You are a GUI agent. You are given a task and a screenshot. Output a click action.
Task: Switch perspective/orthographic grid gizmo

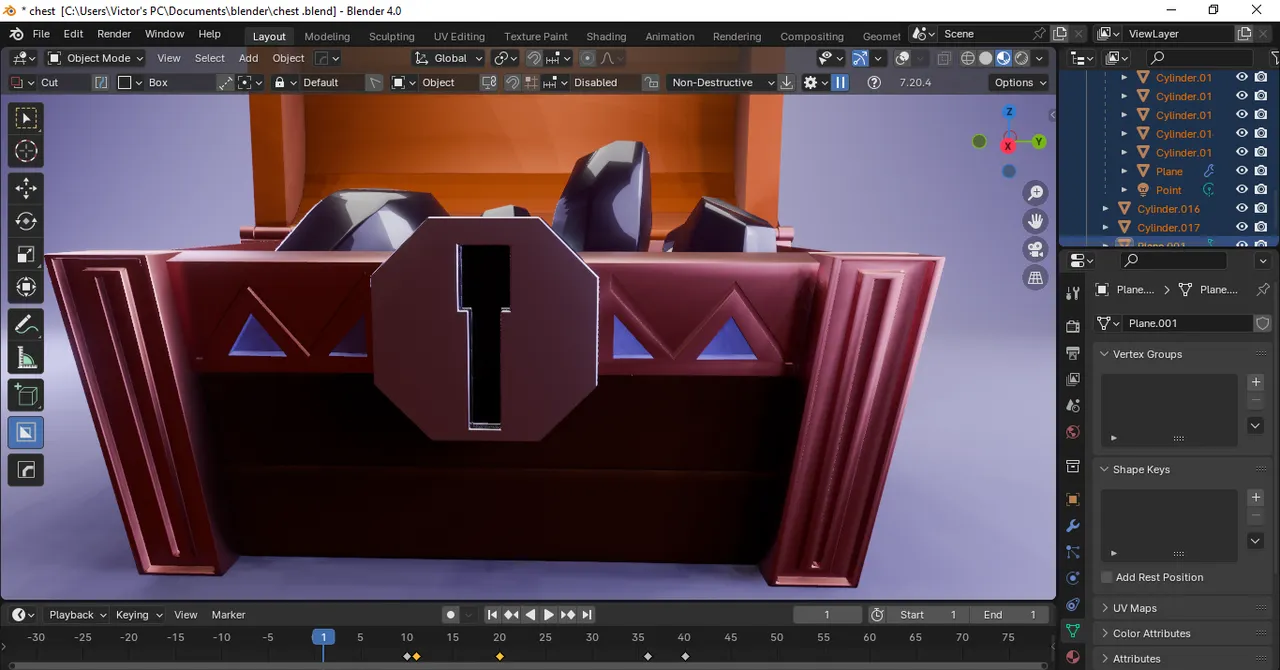click(x=1036, y=278)
